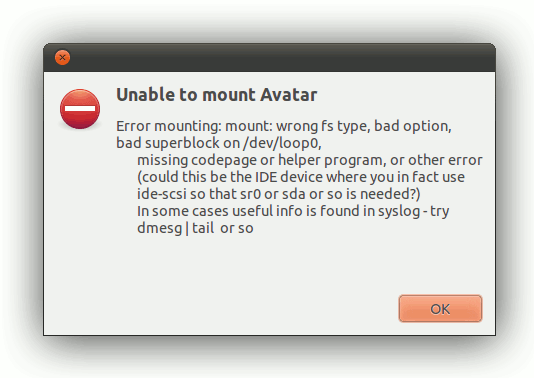Close the dialog with the orange X

[x=62, y=58]
